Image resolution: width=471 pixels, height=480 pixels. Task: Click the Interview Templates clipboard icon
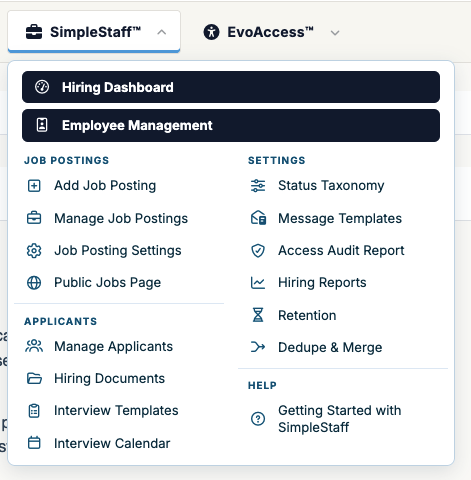(x=34, y=411)
